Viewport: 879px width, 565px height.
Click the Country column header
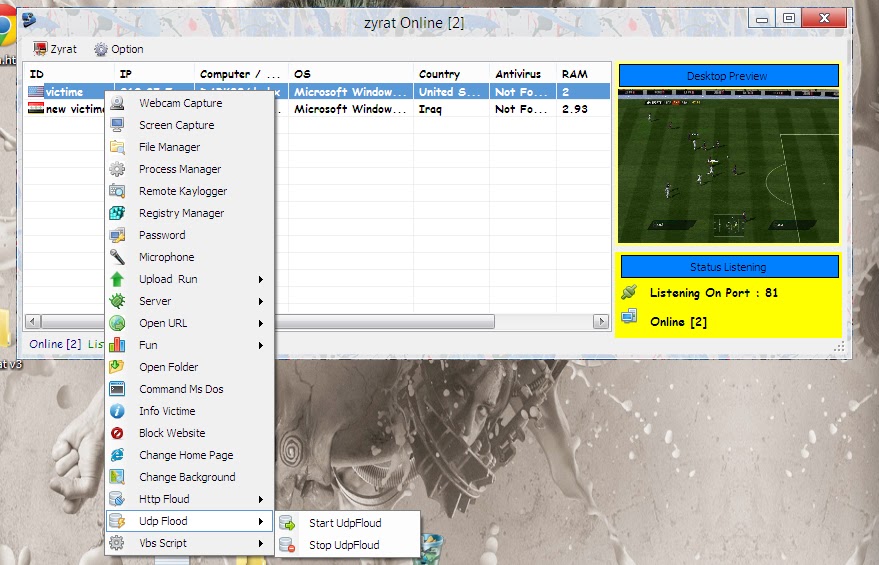451,74
